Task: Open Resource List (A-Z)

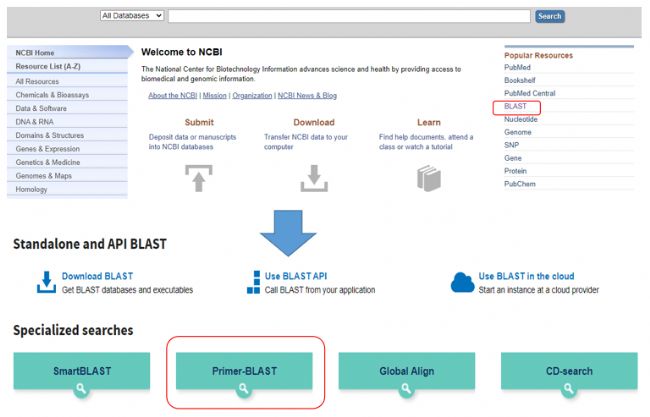Action: tap(68, 66)
